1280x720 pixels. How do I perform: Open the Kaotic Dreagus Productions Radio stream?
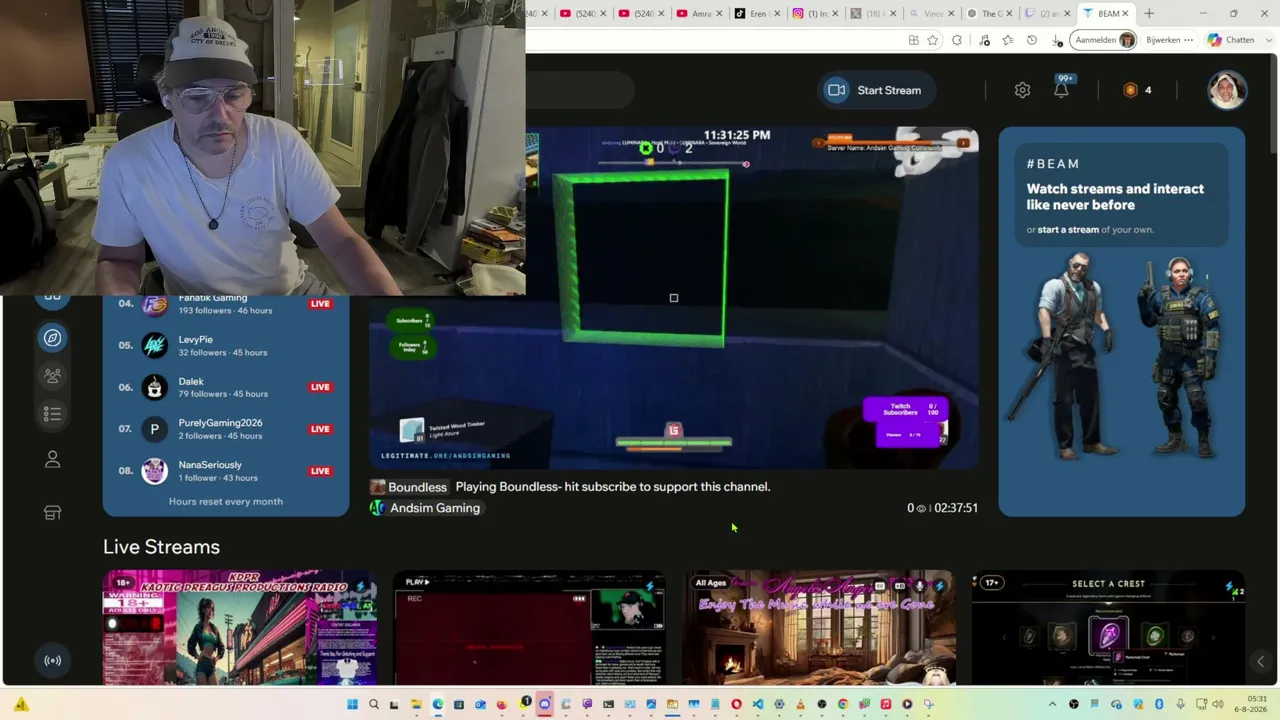[240, 628]
